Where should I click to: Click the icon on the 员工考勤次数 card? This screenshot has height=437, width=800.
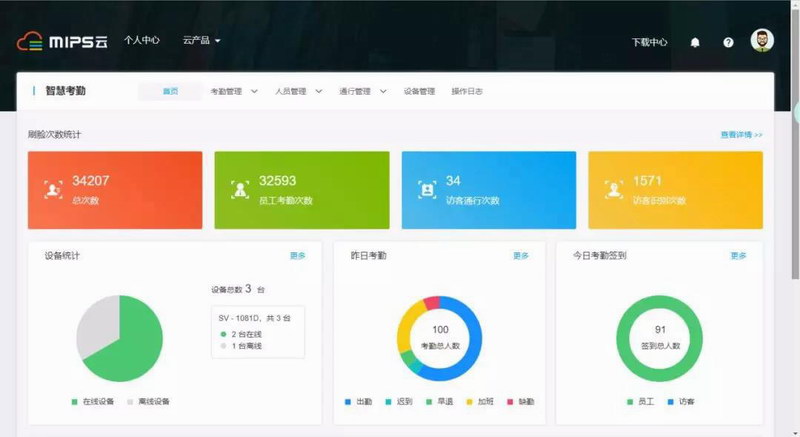click(x=238, y=190)
